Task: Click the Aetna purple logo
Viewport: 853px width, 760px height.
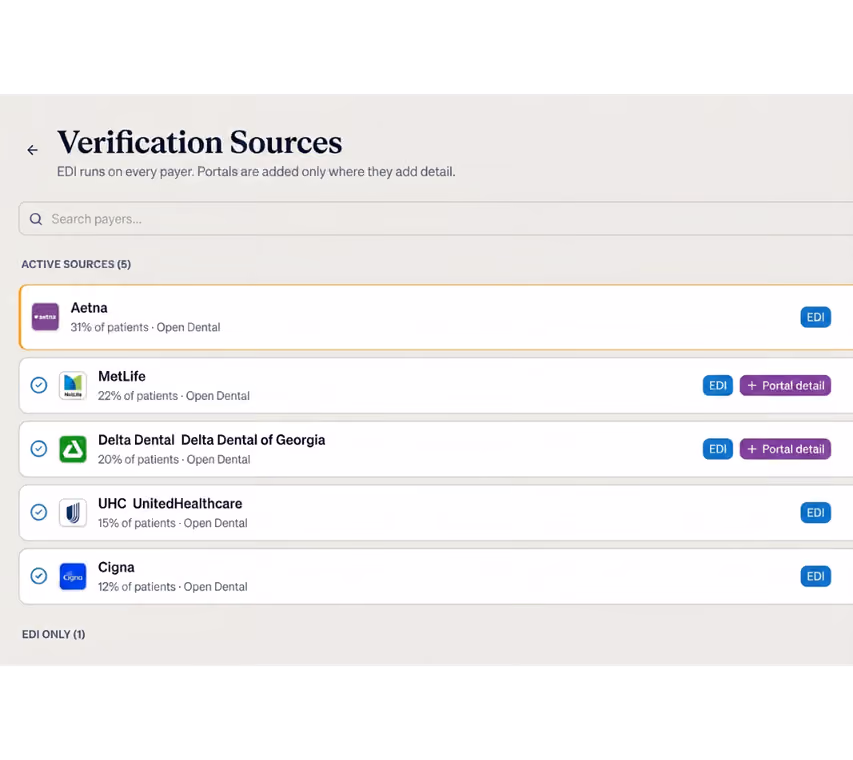Action: [45, 317]
